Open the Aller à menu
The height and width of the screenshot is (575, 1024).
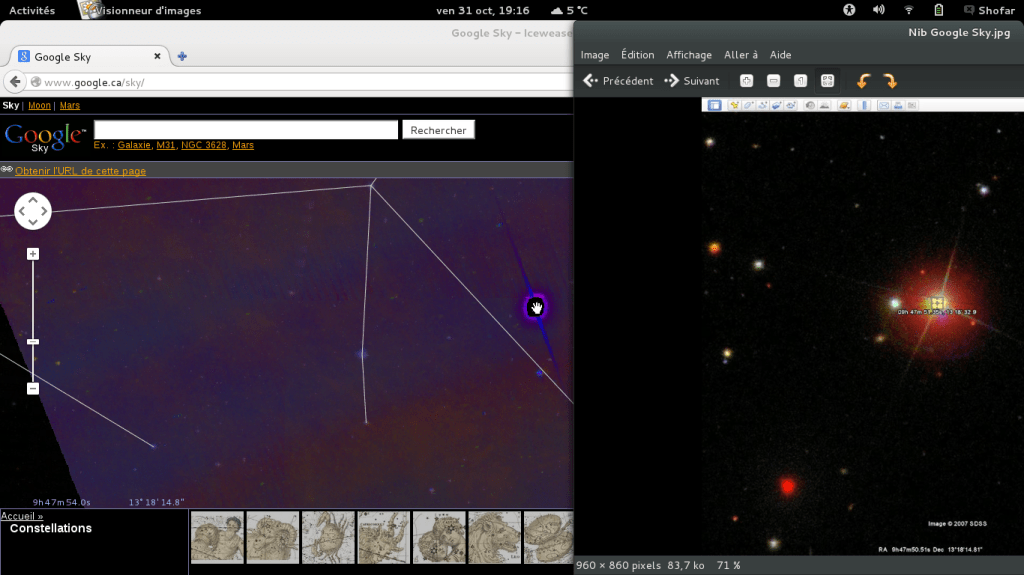741,55
